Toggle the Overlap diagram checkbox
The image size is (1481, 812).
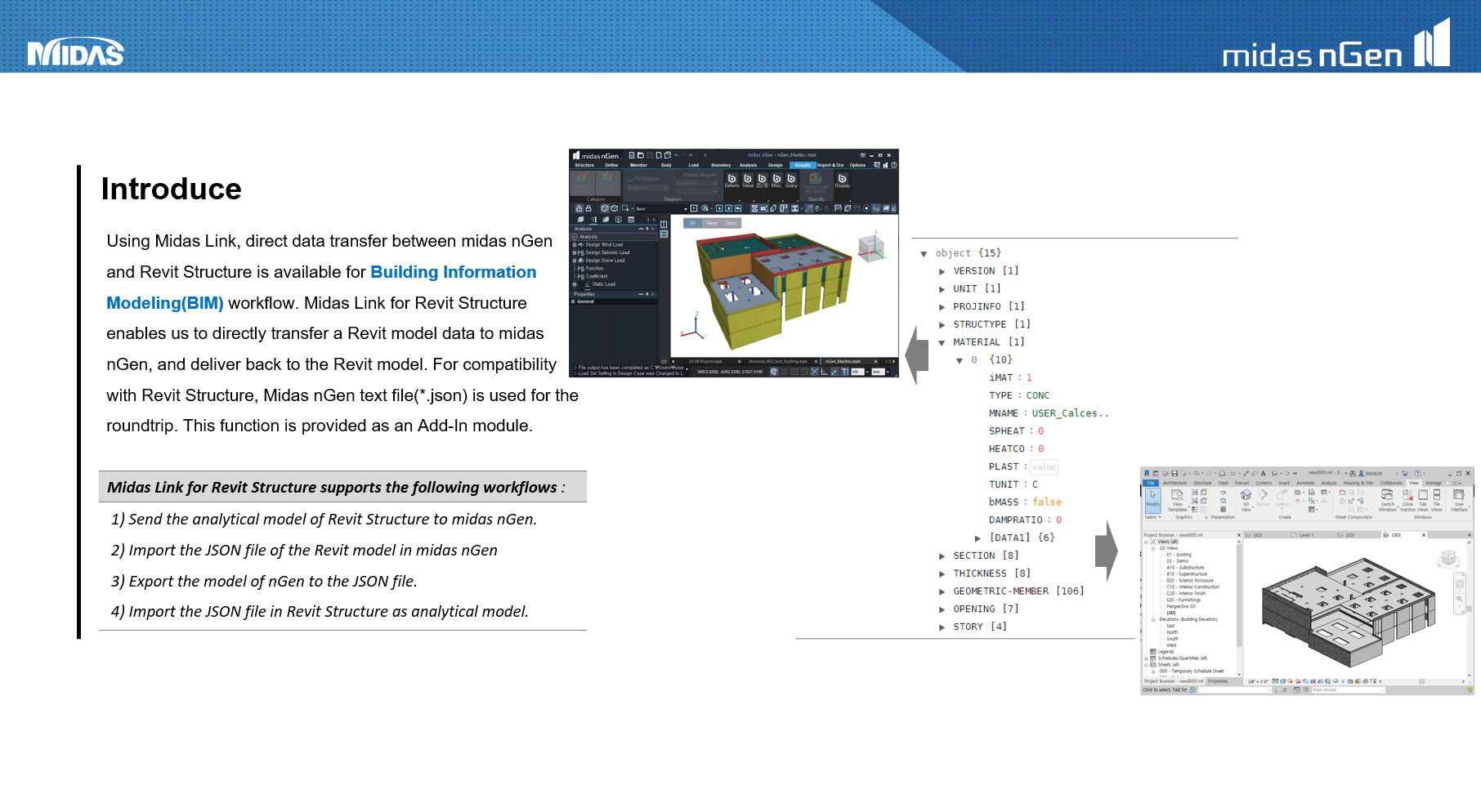(680, 175)
